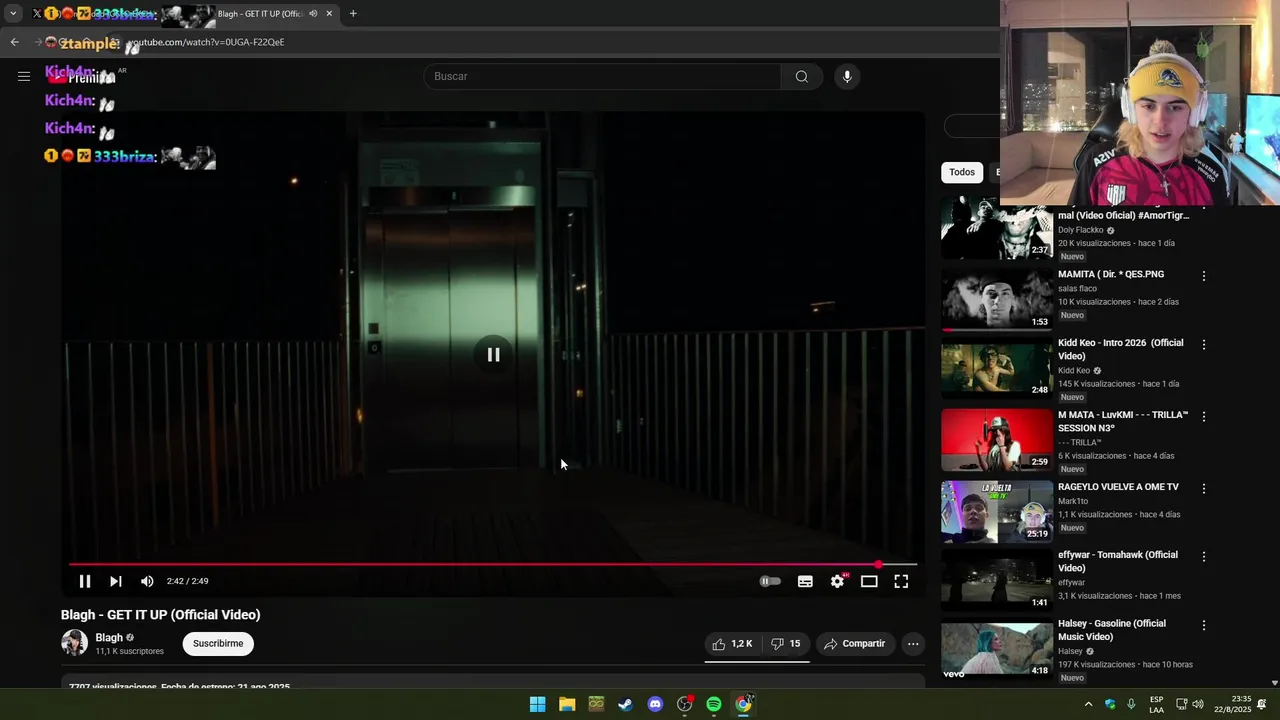Open M MATA LuvKMI TRILLA session thumbnail
1280x720 pixels.
997,440
